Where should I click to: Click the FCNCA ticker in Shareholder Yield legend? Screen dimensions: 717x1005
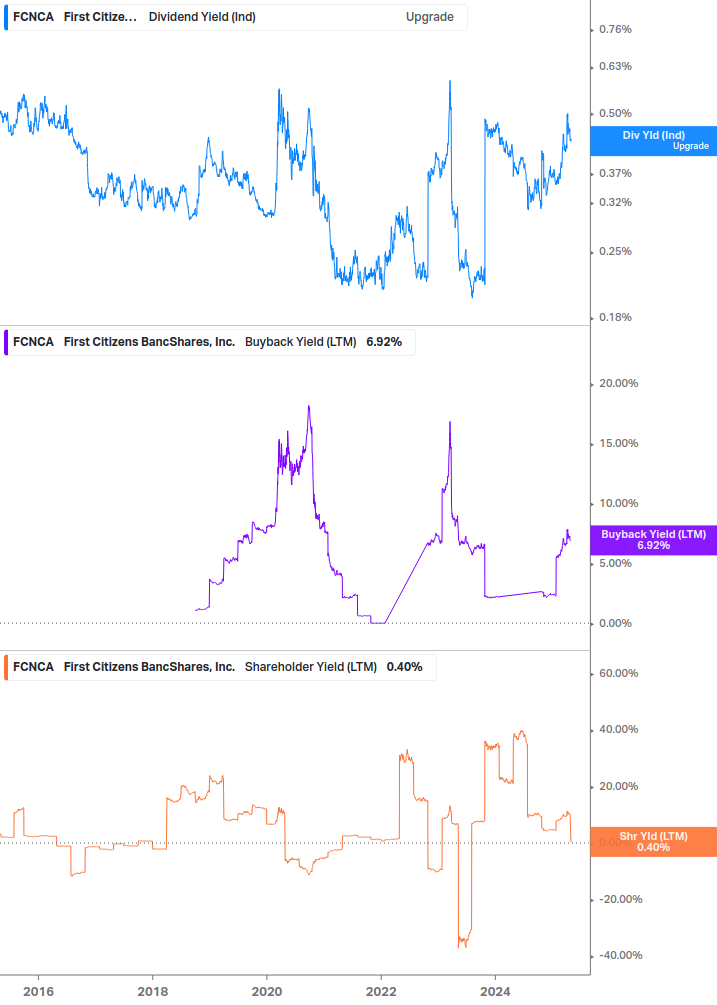(x=33, y=667)
